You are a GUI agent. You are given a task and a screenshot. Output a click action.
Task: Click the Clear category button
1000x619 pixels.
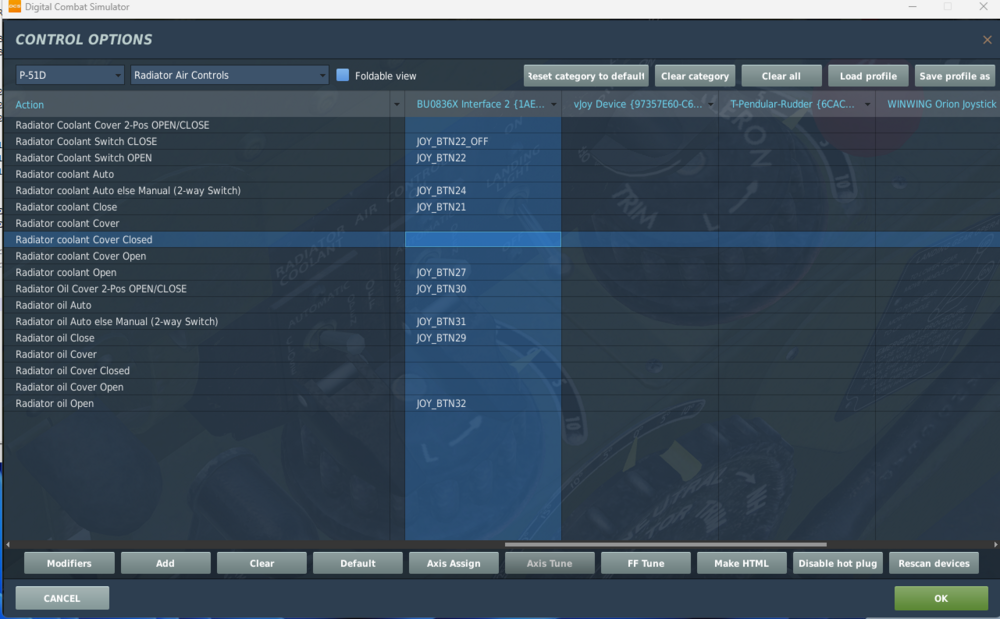[x=695, y=76]
